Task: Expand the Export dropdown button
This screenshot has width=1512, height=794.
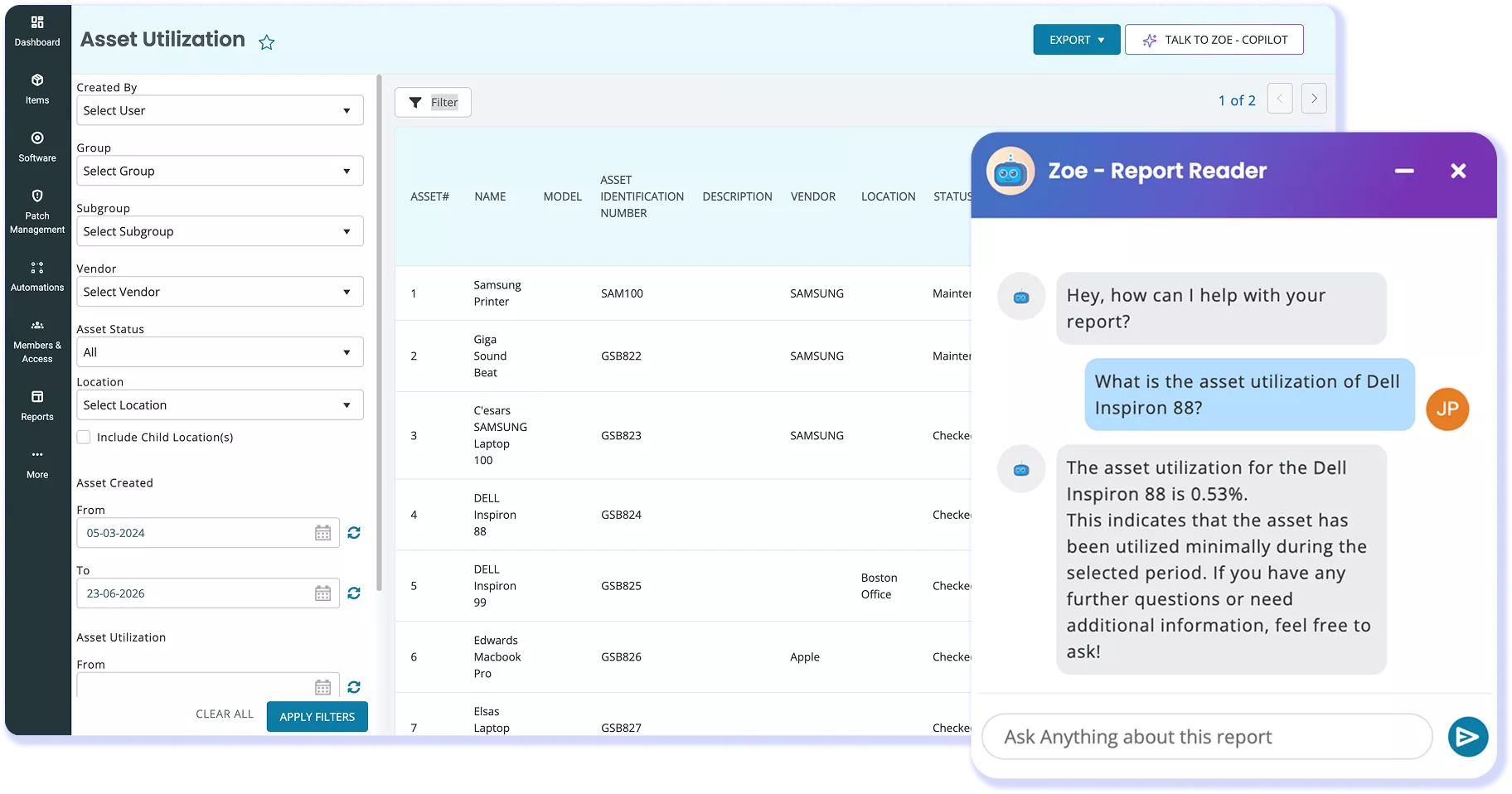Action: (1076, 40)
